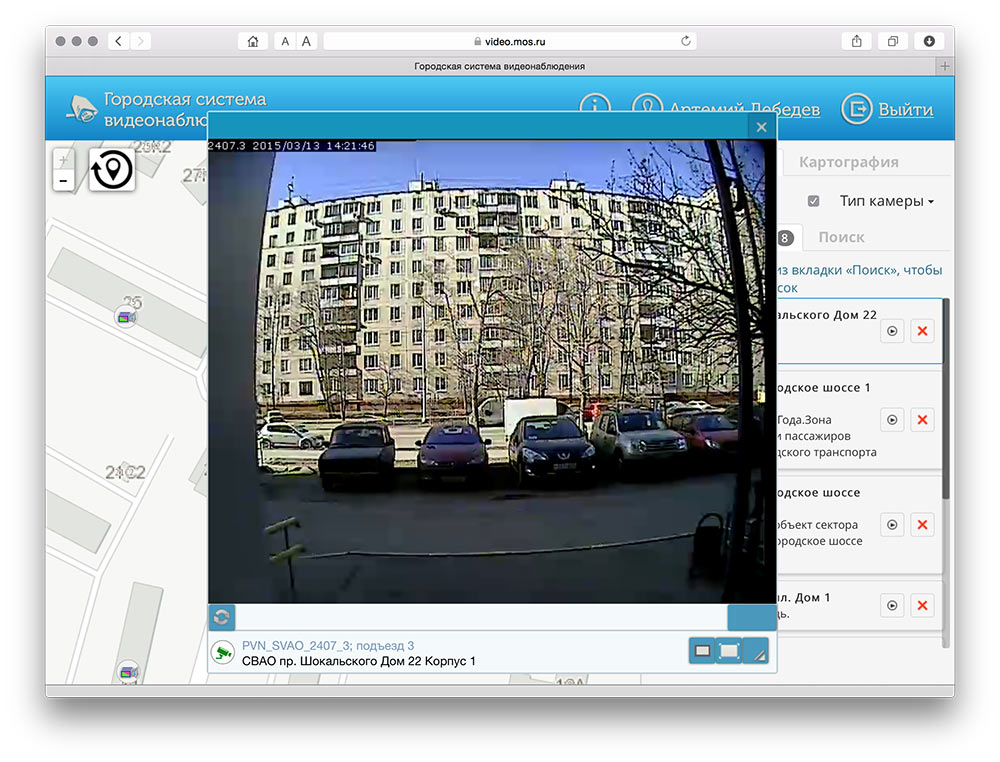
Task: Refresh the camera video stream
Action: click(x=222, y=617)
